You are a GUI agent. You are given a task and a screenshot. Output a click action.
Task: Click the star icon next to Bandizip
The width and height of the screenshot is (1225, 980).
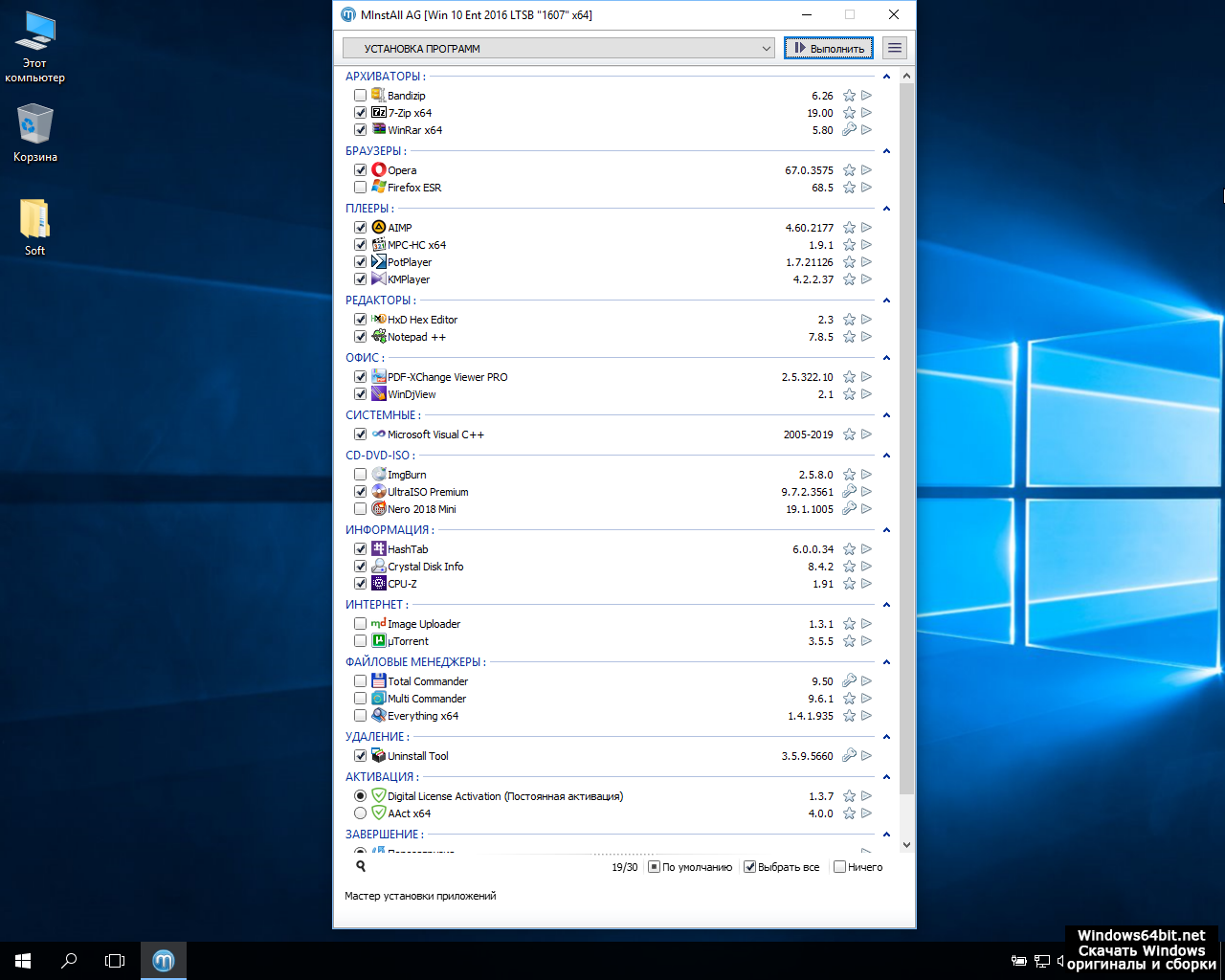849,96
